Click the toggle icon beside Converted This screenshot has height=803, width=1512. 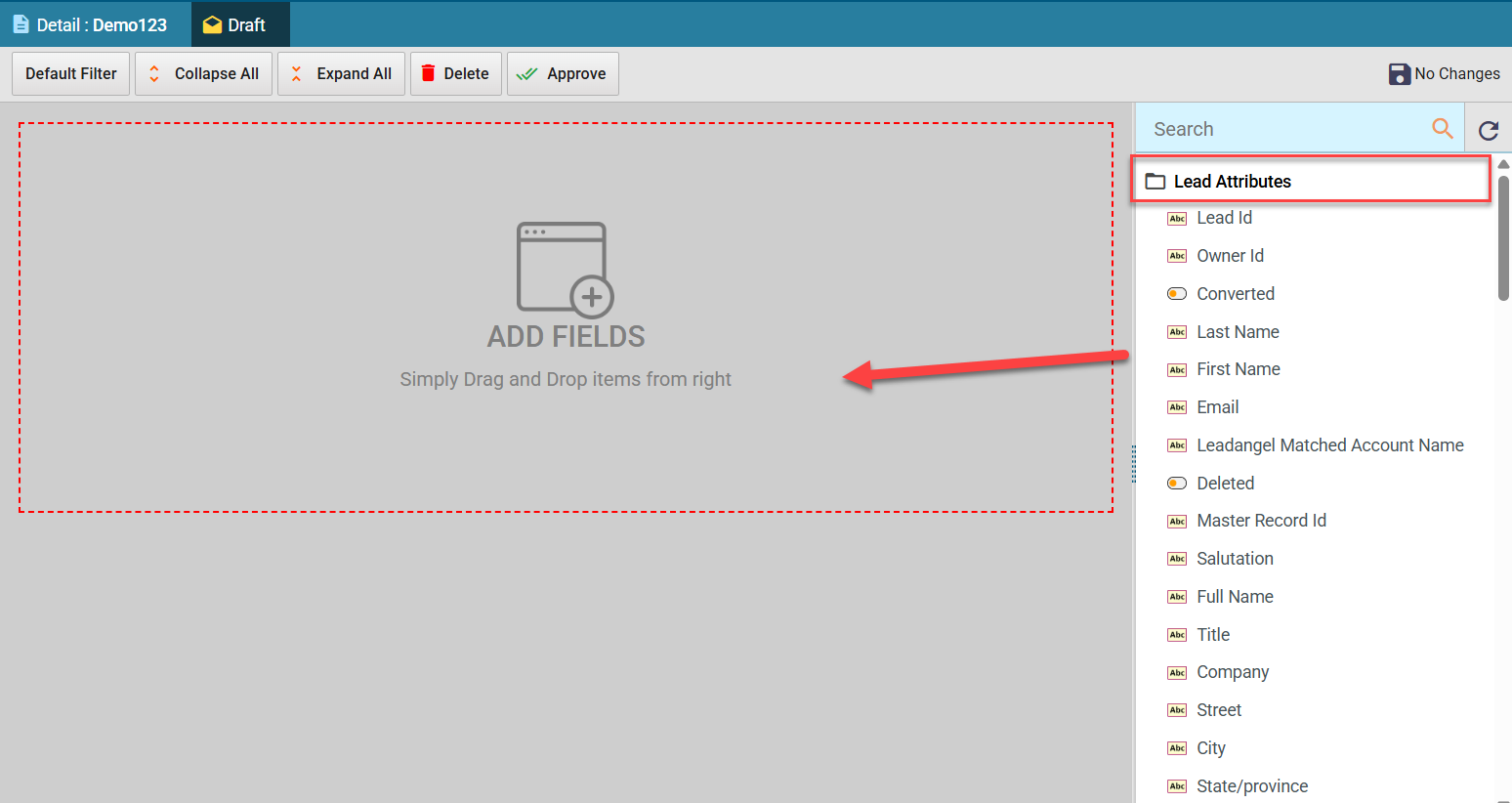pyautogui.click(x=1177, y=294)
